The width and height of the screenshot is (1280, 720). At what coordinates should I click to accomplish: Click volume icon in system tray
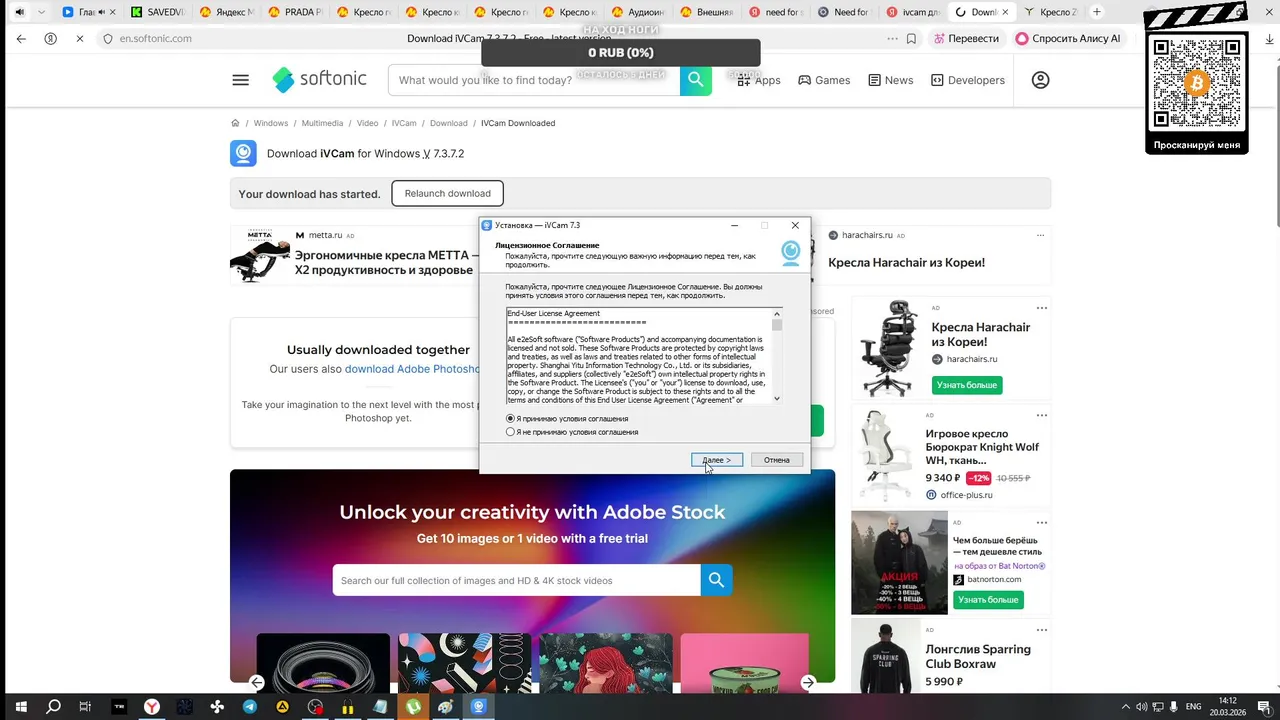click(x=1142, y=706)
